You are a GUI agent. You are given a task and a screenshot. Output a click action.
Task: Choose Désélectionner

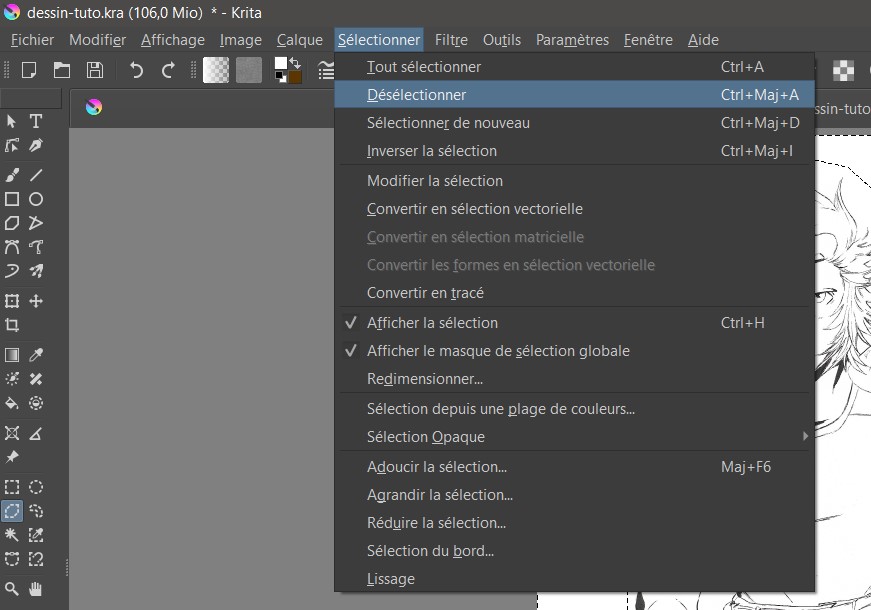click(573, 94)
